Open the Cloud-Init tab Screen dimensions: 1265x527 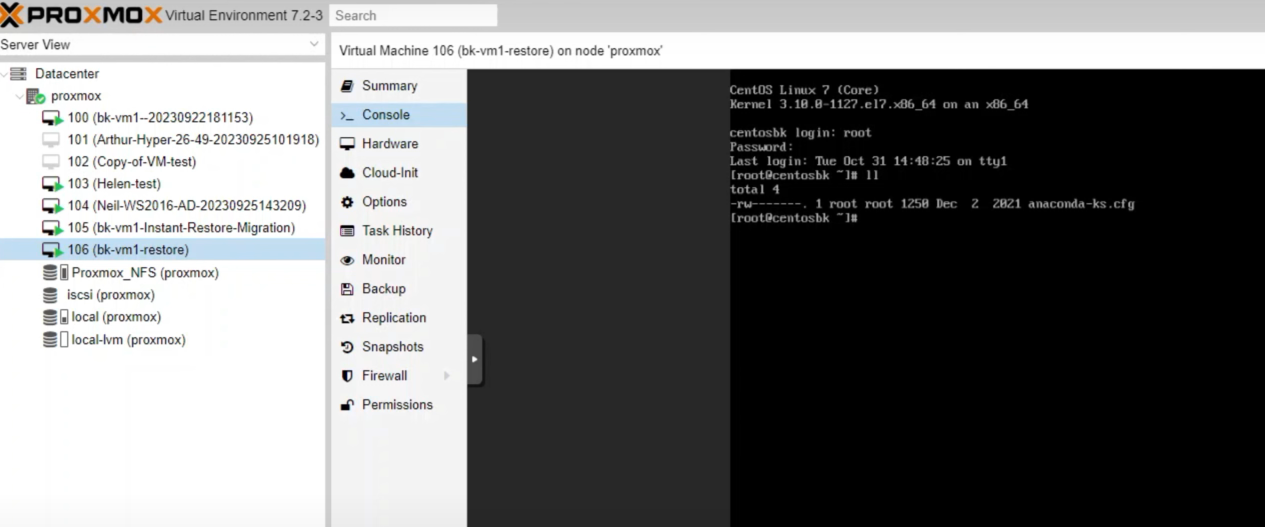click(399, 173)
